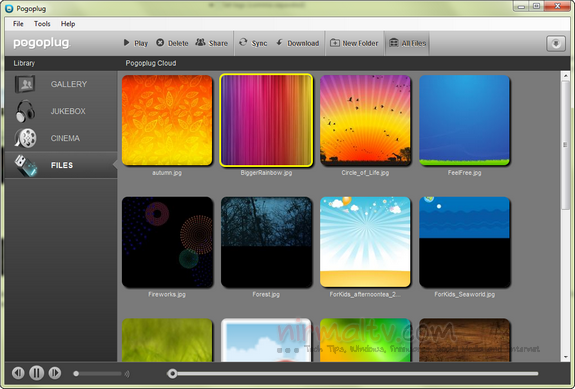Click the Play toolbar button
This screenshot has width=575, height=389.
(136, 43)
